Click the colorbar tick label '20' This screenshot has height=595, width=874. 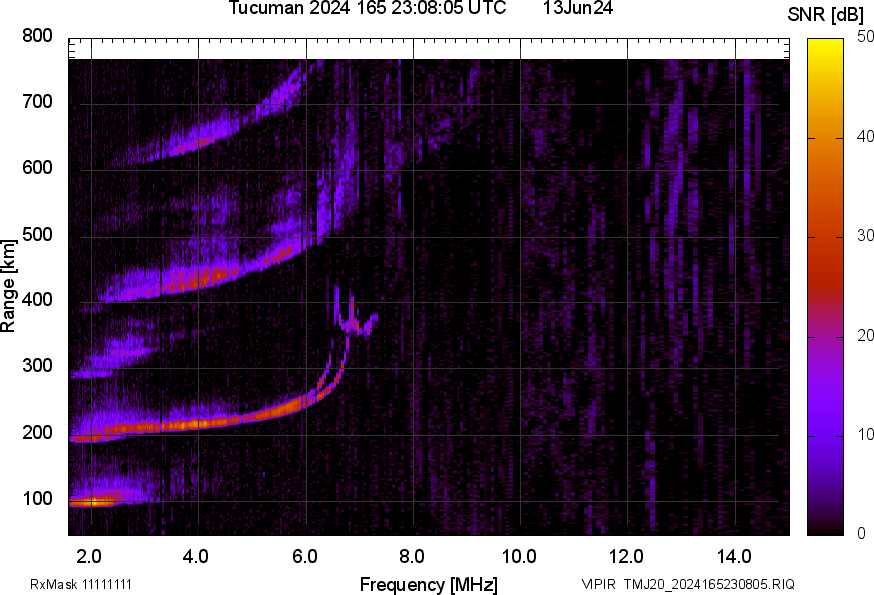(866, 335)
